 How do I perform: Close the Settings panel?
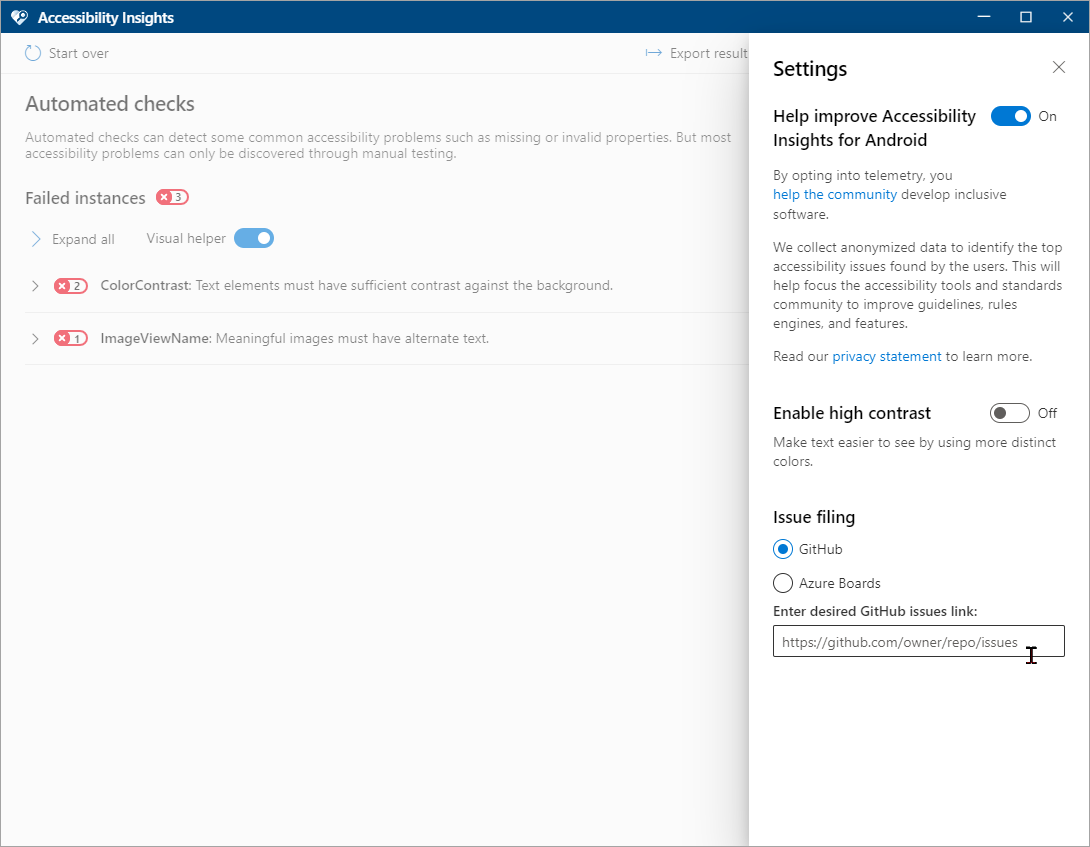(1058, 67)
